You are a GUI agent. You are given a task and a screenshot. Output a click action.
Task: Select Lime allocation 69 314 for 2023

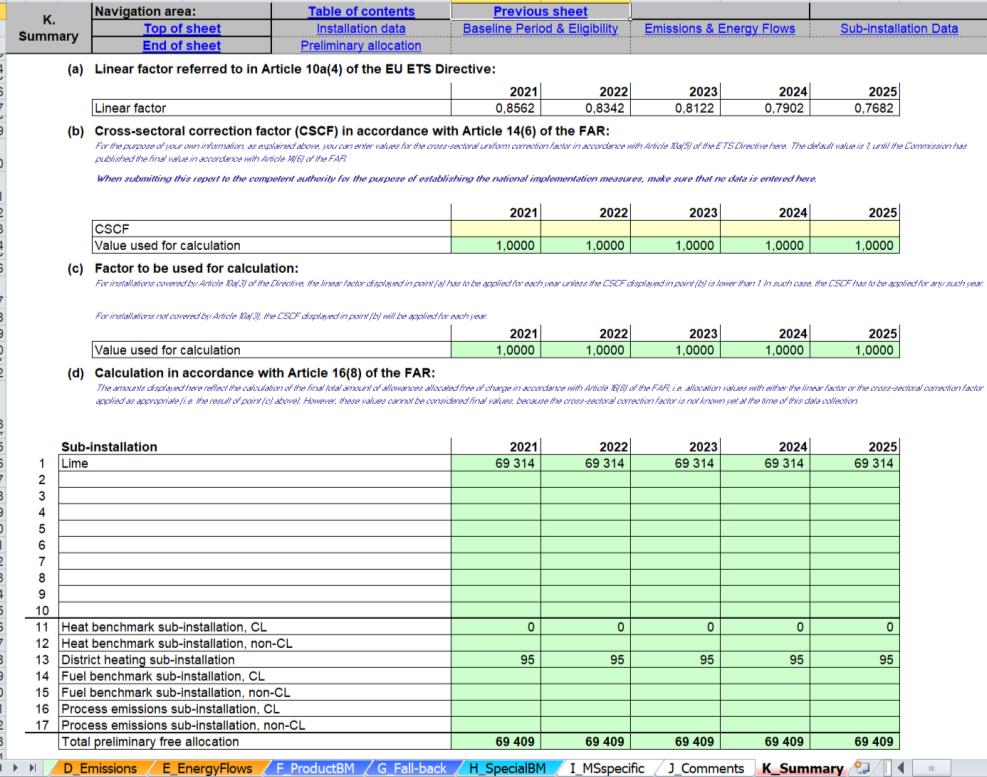[x=675, y=463]
